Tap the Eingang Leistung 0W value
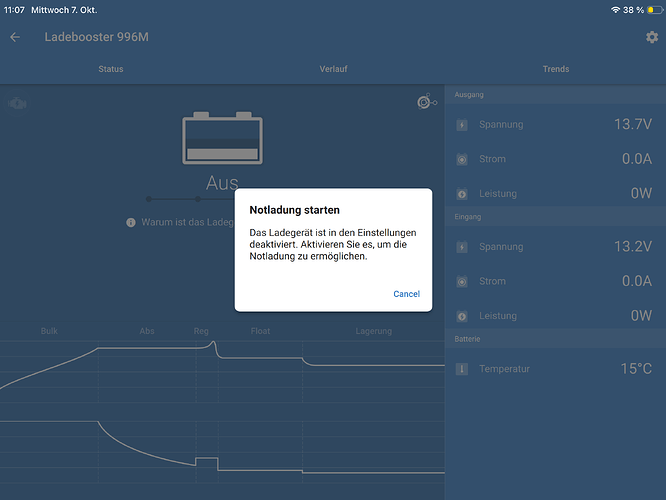This screenshot has width=666, height=500. pos(641,316)
